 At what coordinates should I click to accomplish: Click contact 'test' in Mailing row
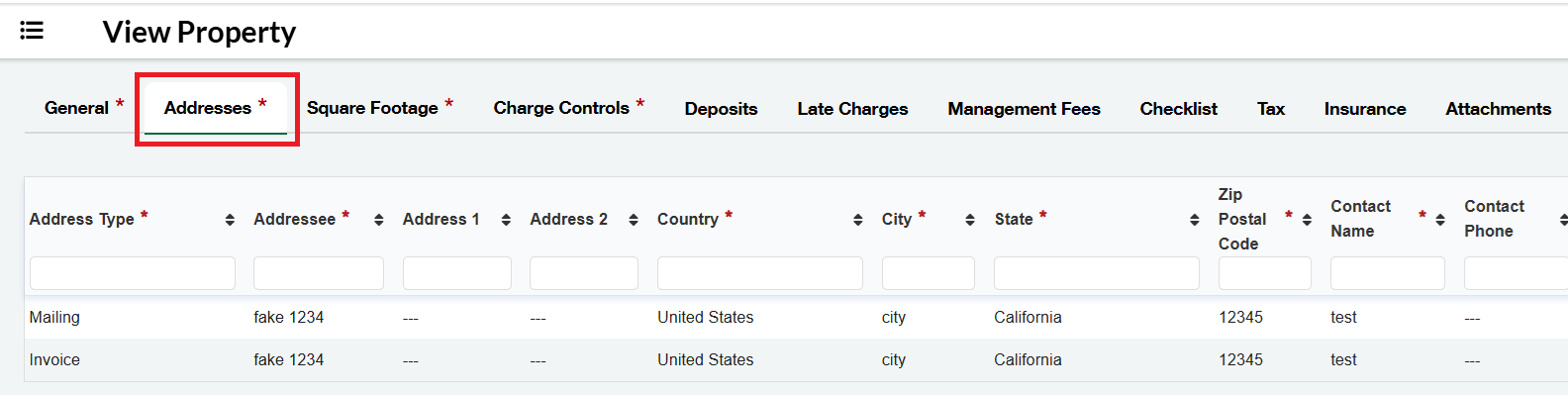1343,317
